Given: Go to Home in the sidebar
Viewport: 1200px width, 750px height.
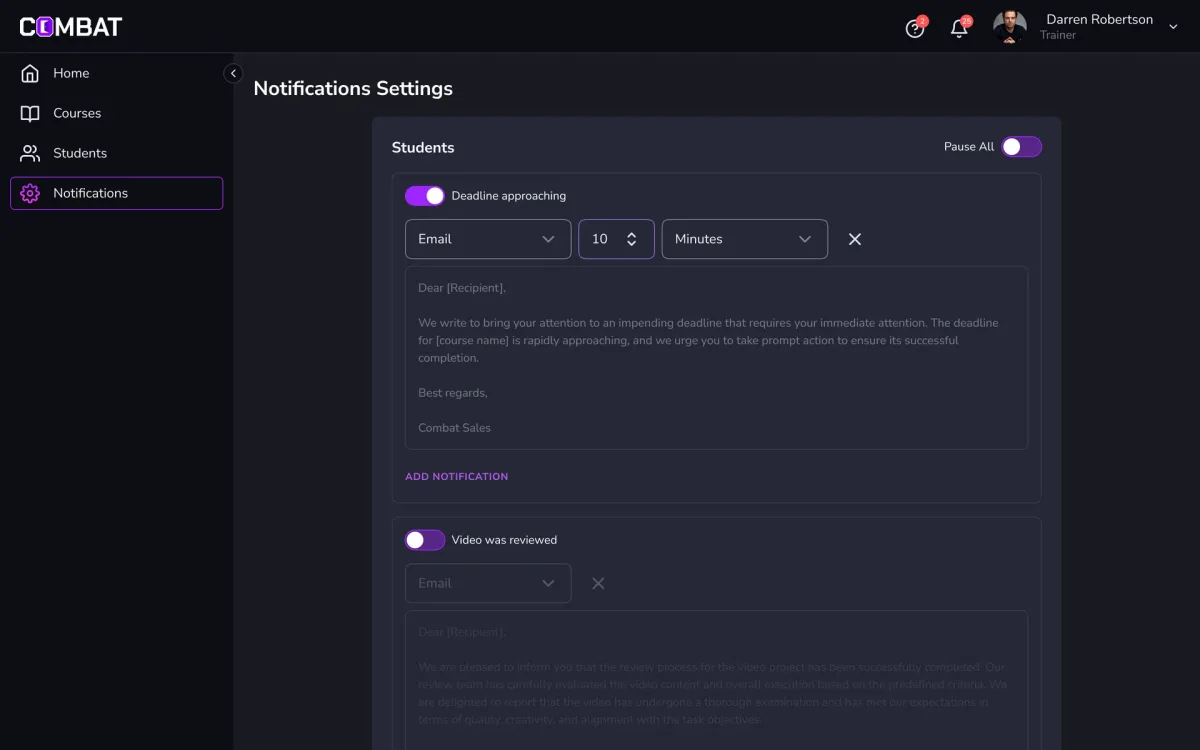Looking at the screenshot, I should point(116,73).
